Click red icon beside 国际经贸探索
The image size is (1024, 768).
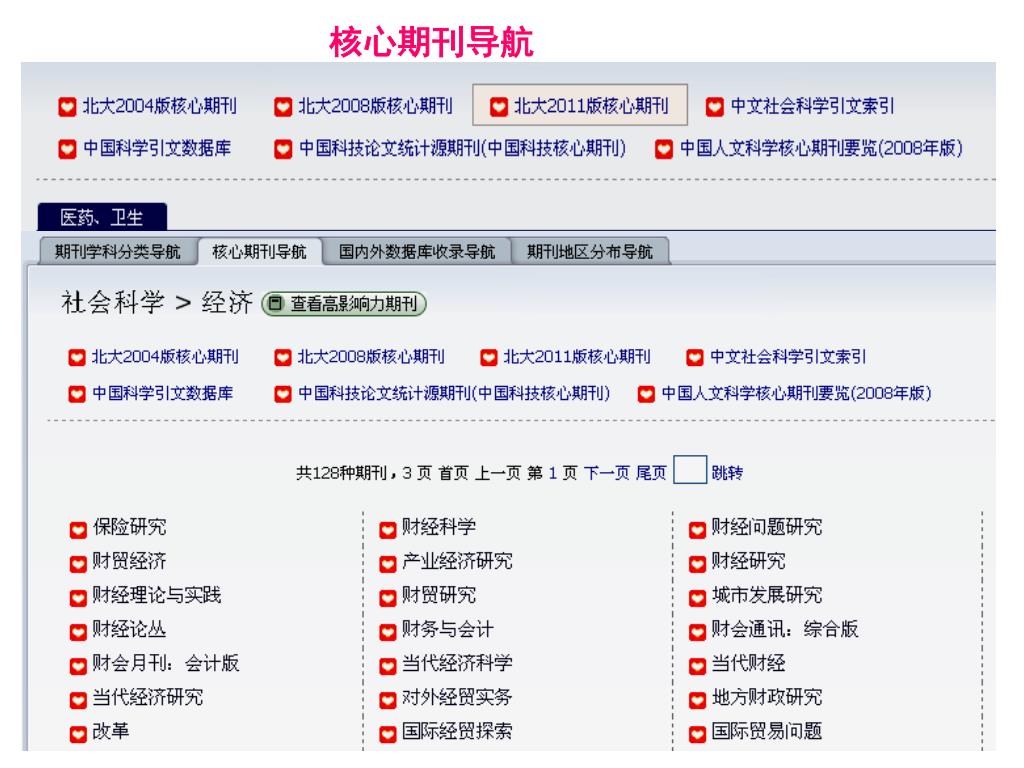pos(388,734)
